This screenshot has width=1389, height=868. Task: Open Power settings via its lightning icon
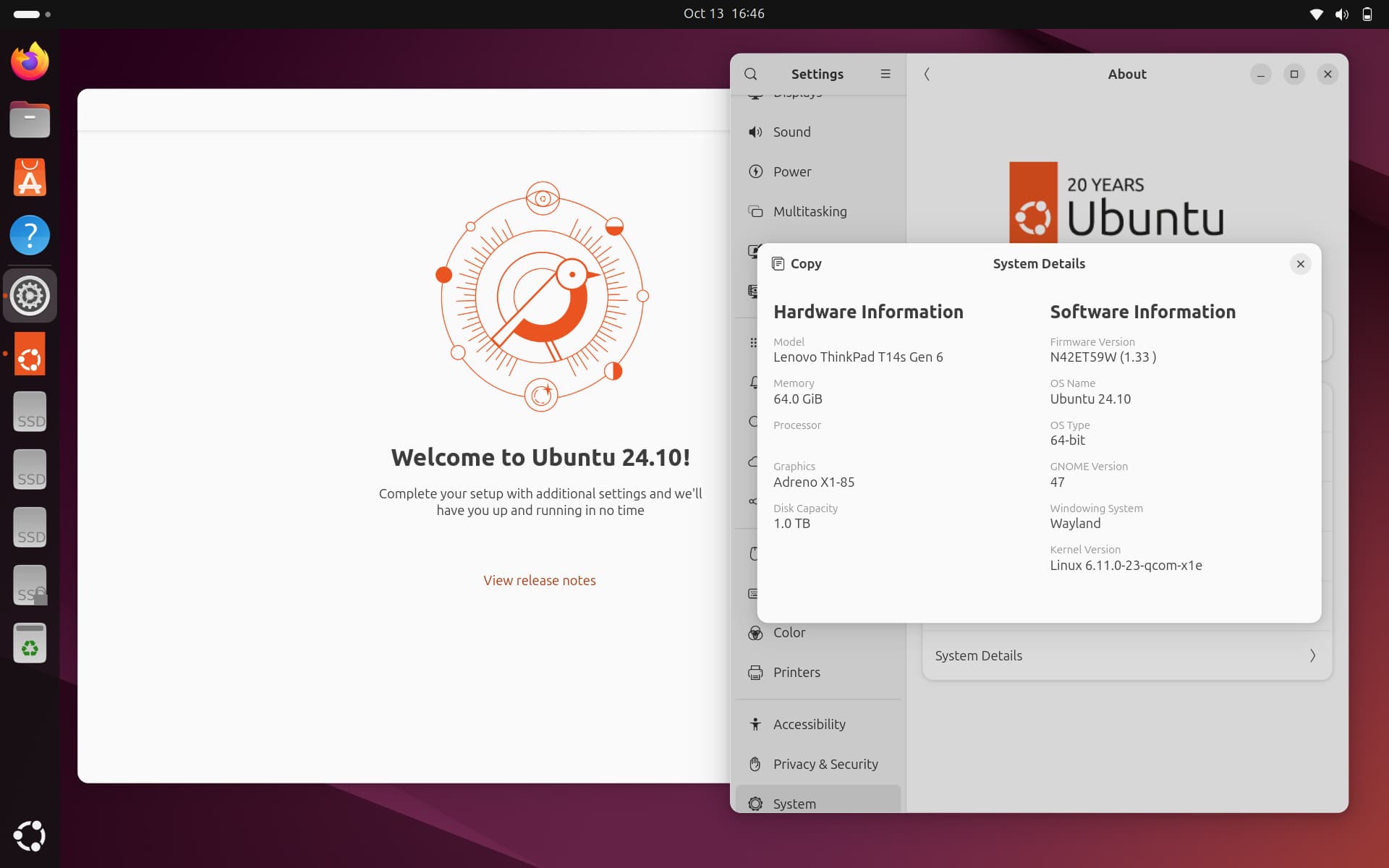[755, 171]
